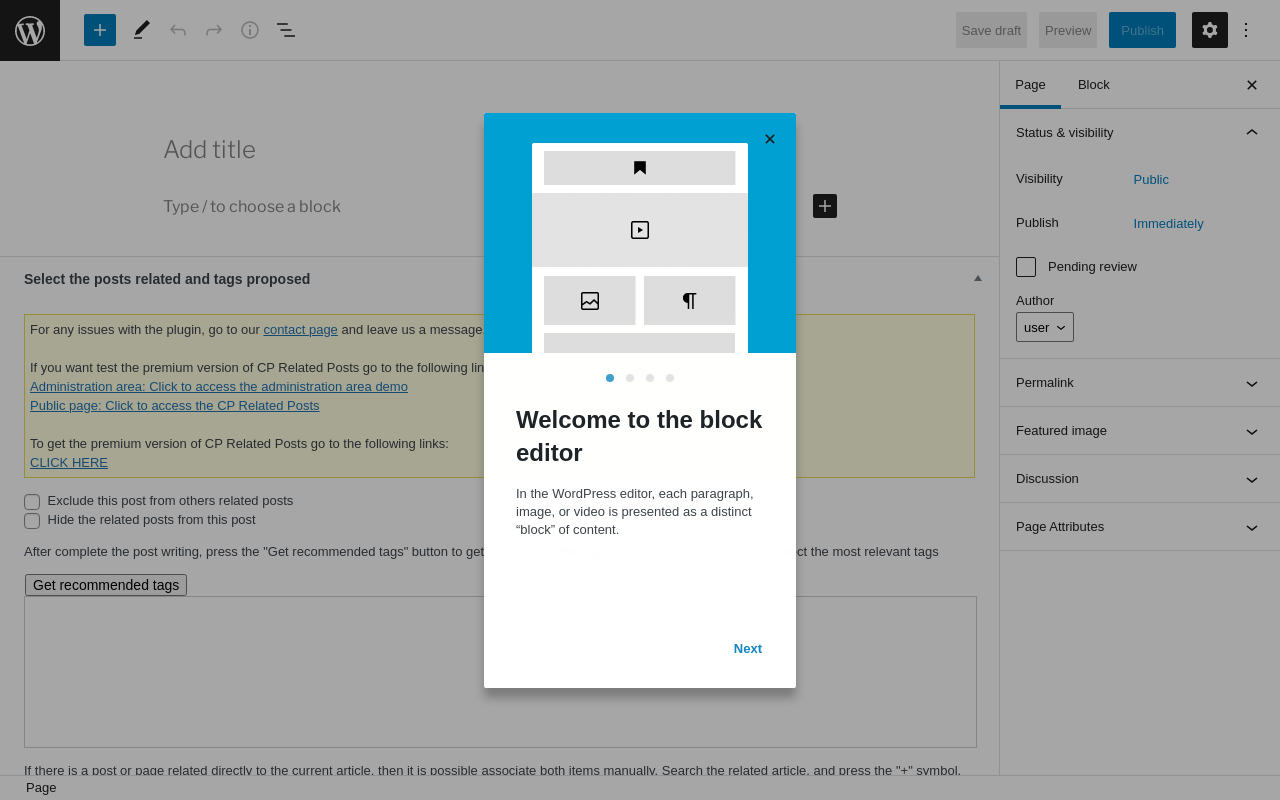
Task: Click the image icon in guide illustration
Action: point(590,301)
